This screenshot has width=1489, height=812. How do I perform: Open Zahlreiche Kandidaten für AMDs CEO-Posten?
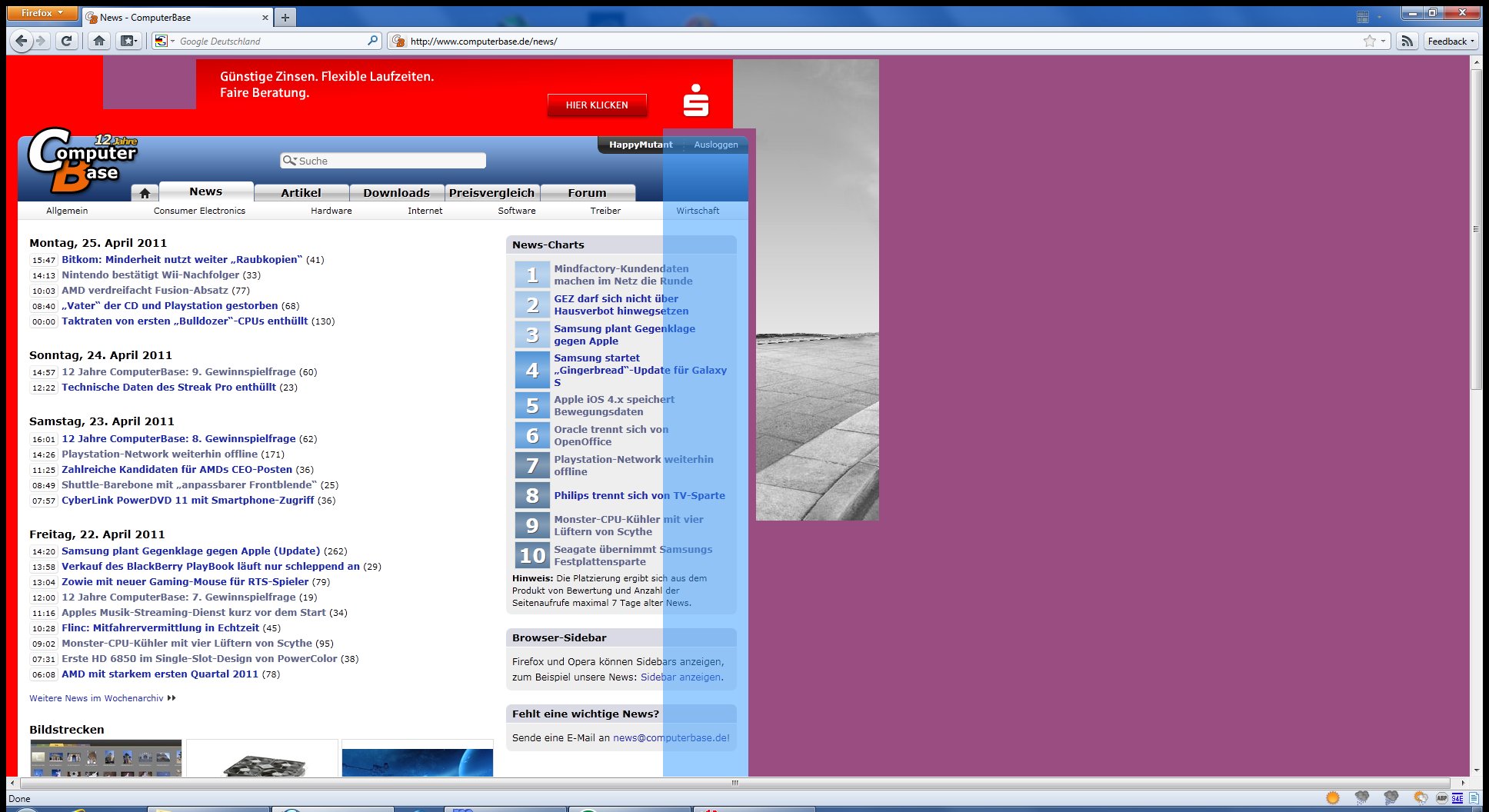(x=177, y=470)
